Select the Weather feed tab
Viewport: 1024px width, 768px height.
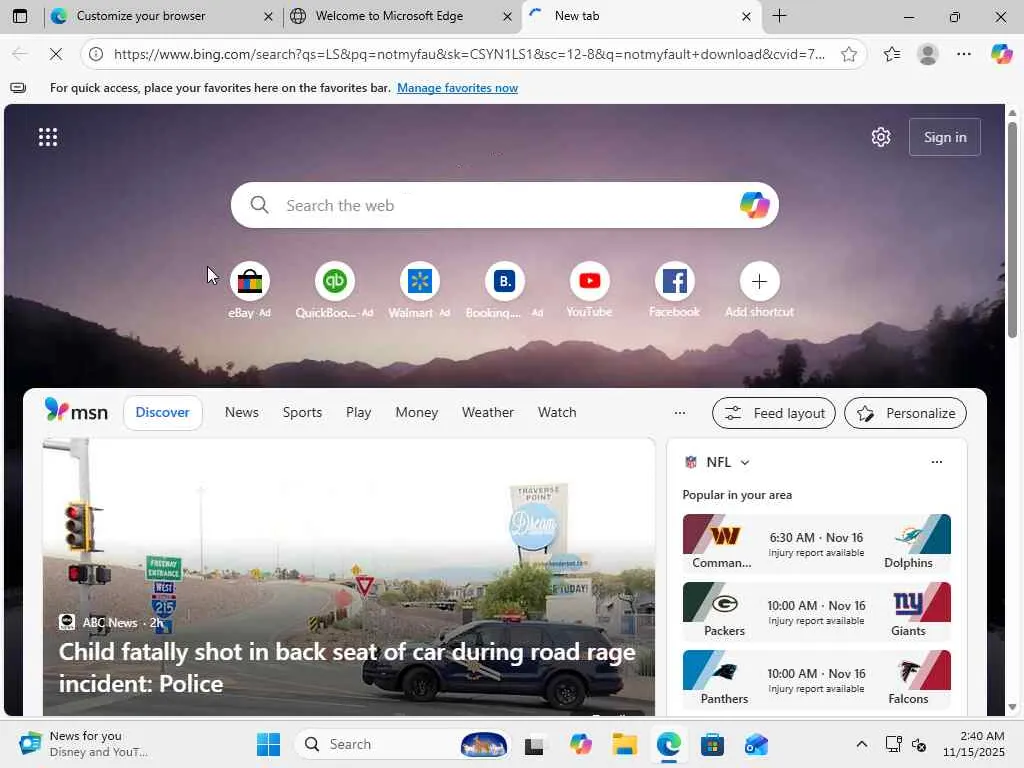[x=488, y=413]
